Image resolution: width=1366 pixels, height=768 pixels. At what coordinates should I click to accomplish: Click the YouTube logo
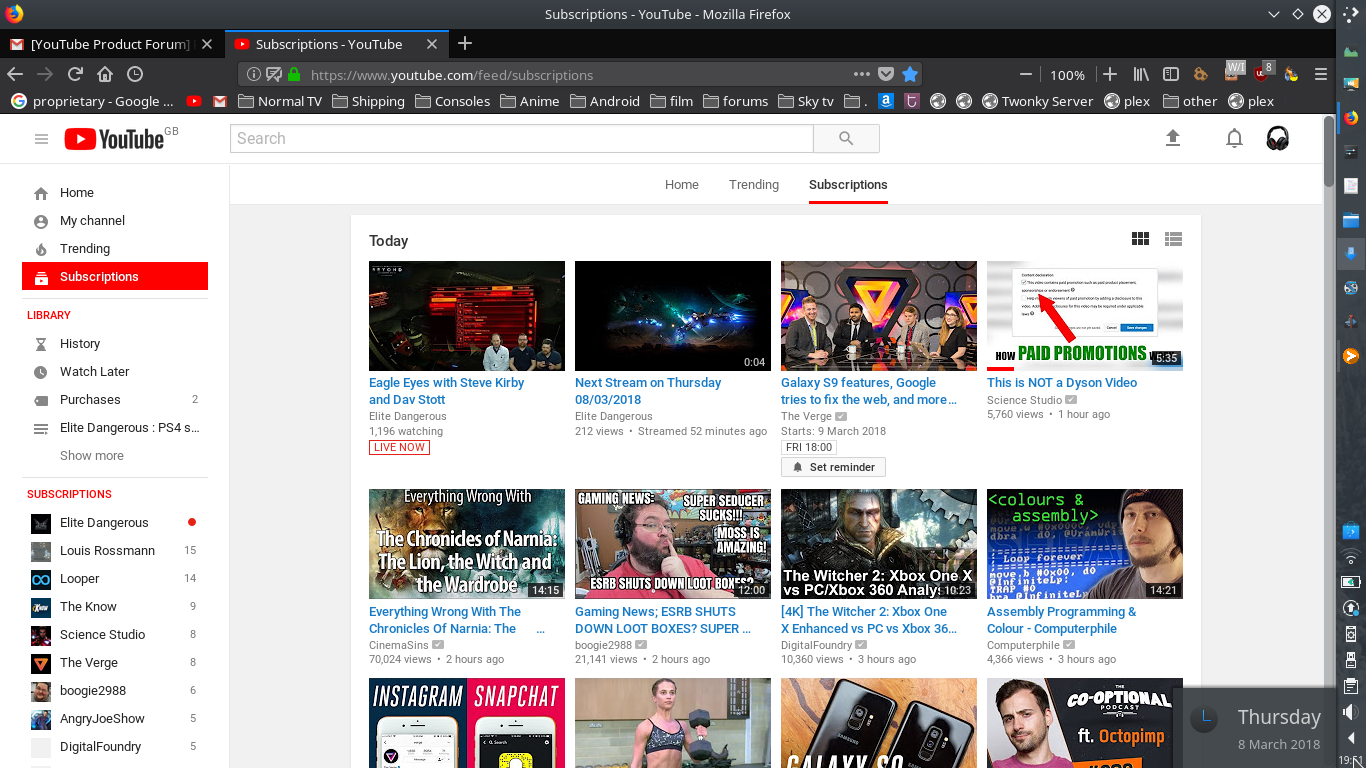[114, 139]
